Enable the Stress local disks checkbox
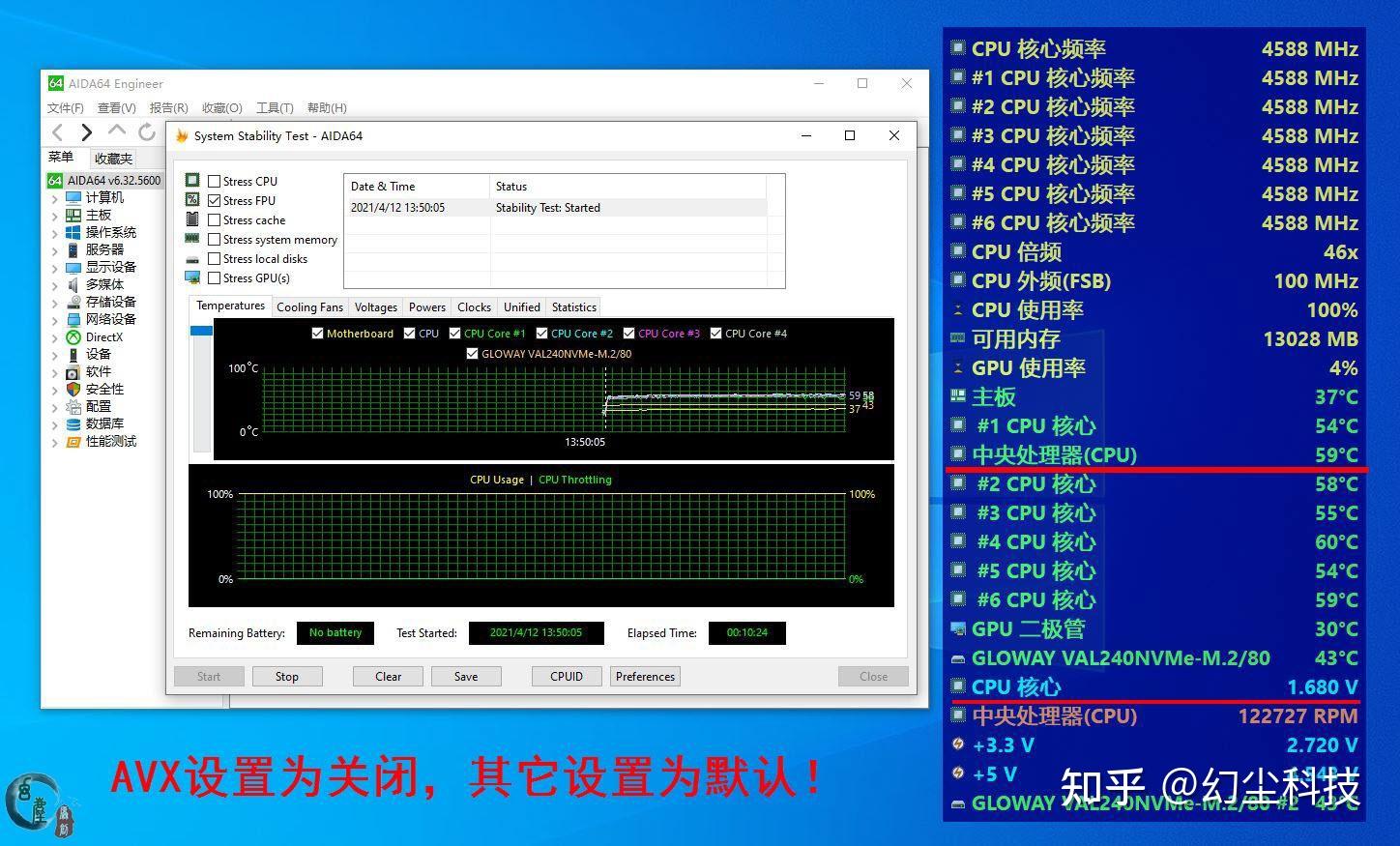This screenshot has height=846, width=1400. pyautogui.click(x=215, y=258)
